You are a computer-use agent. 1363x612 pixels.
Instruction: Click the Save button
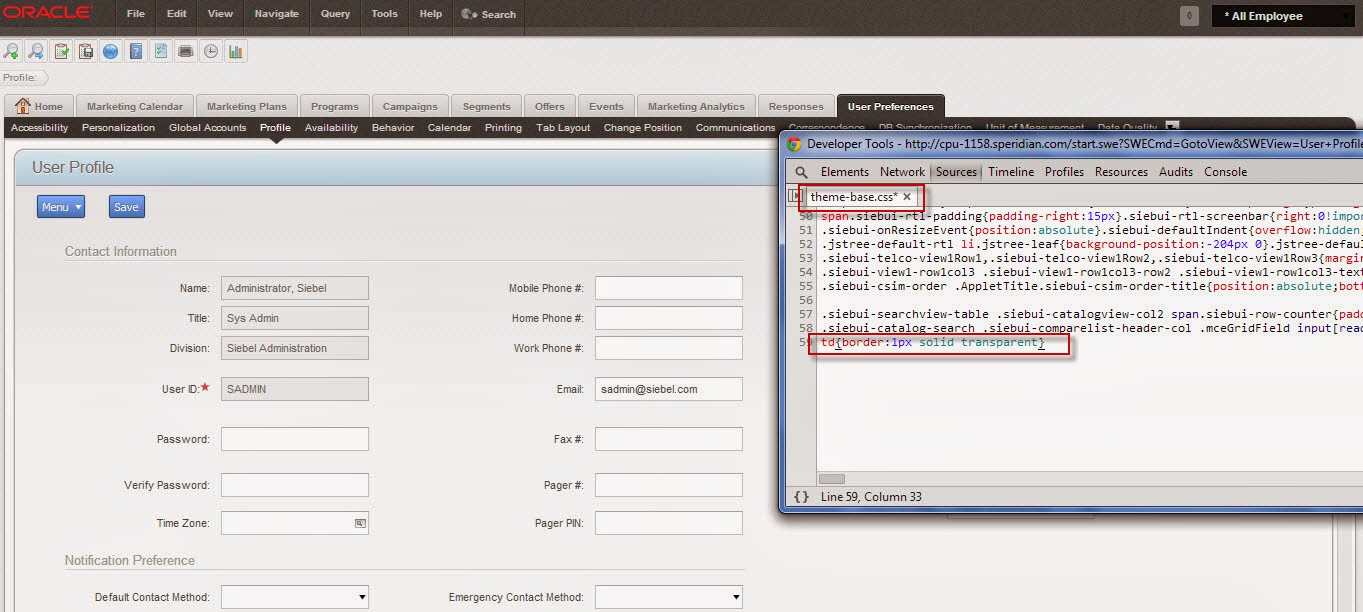click(127, 207)
